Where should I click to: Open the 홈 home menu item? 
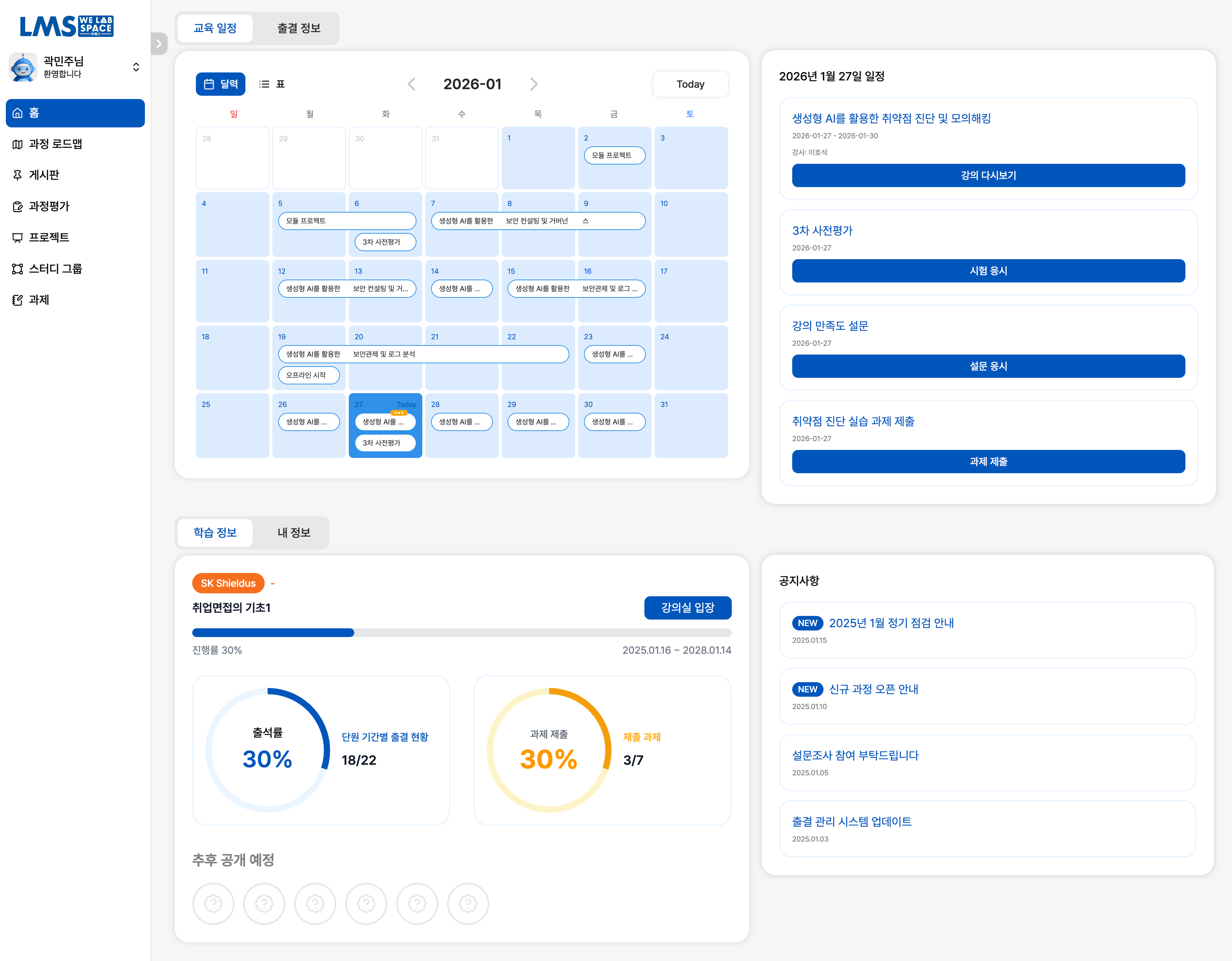(75, 113)
